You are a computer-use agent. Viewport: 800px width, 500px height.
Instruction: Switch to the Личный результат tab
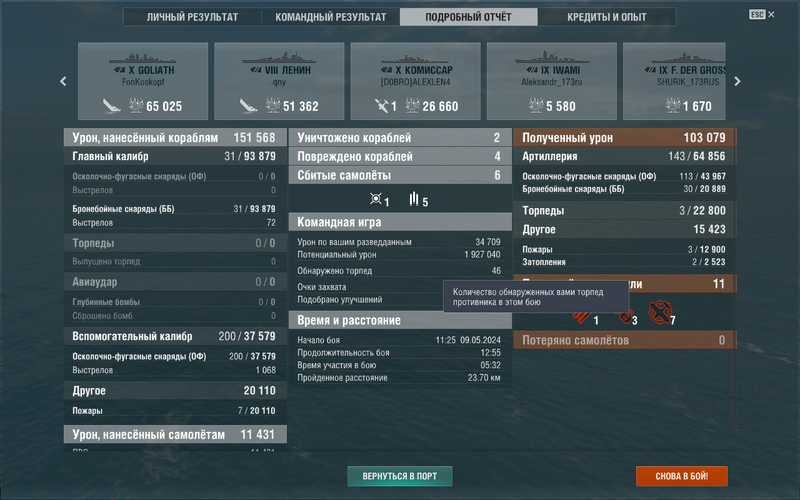pos(192,17)
